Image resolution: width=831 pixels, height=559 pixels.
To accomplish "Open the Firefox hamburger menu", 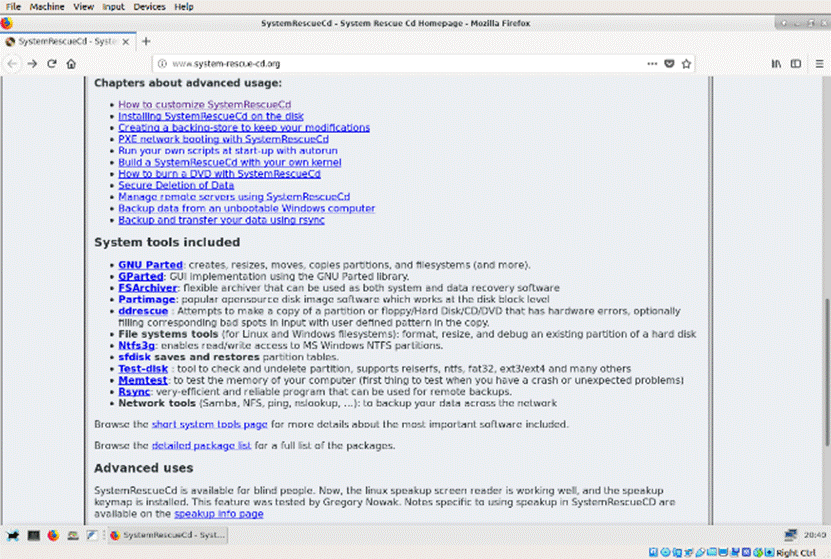I will (x=819, y=64).
